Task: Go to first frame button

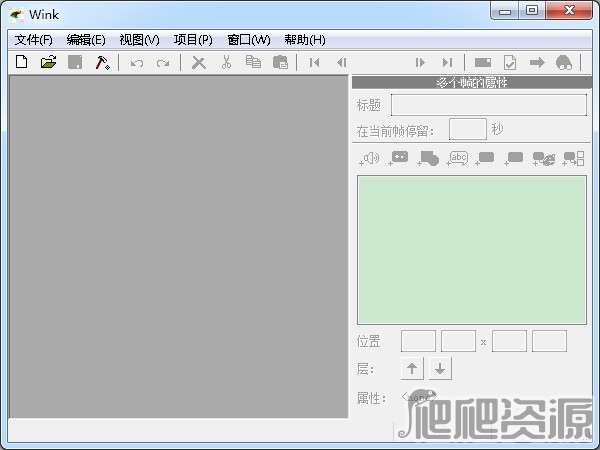Action: coord(314,62)
